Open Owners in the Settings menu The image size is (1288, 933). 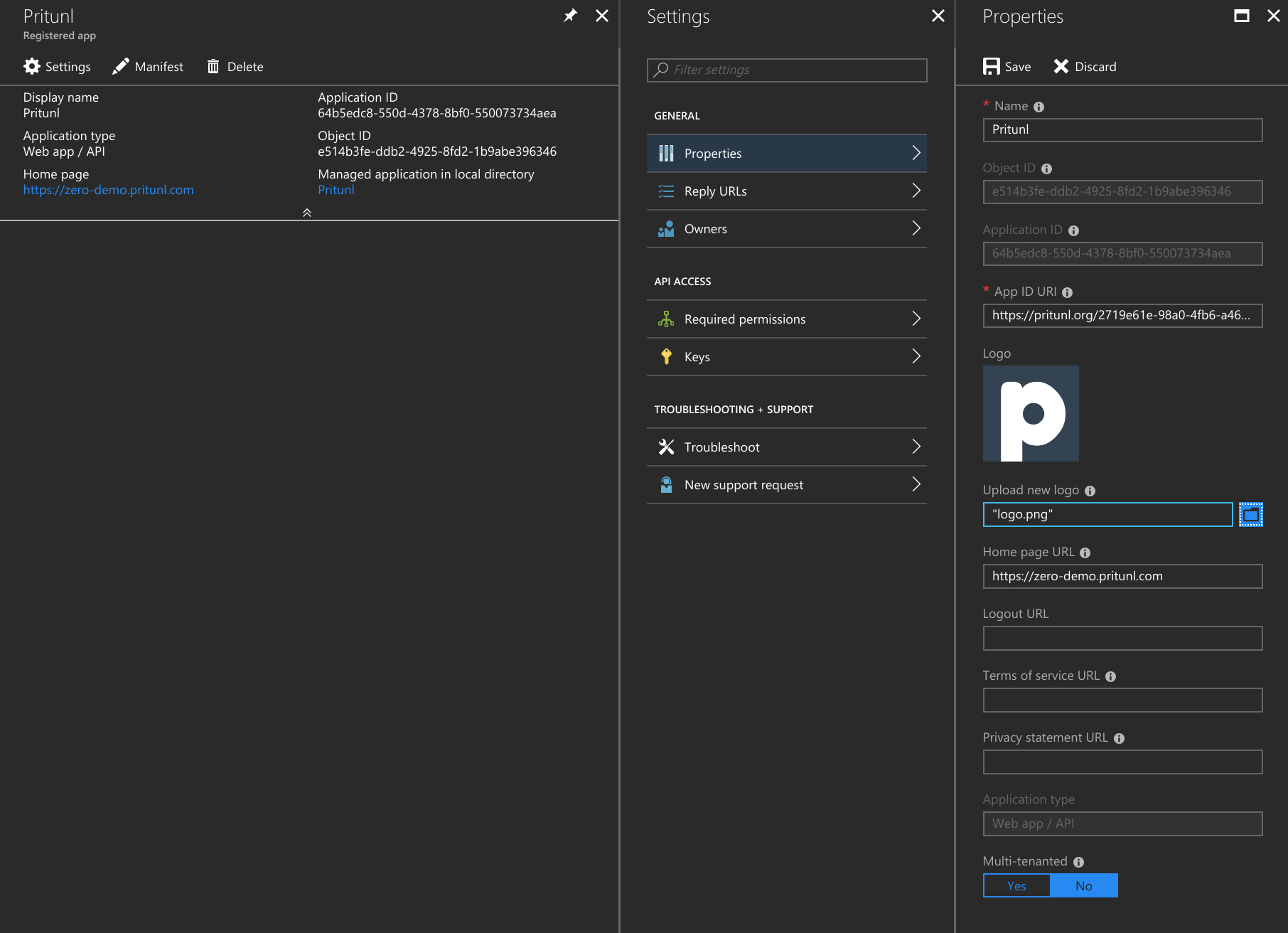[787, 228]
